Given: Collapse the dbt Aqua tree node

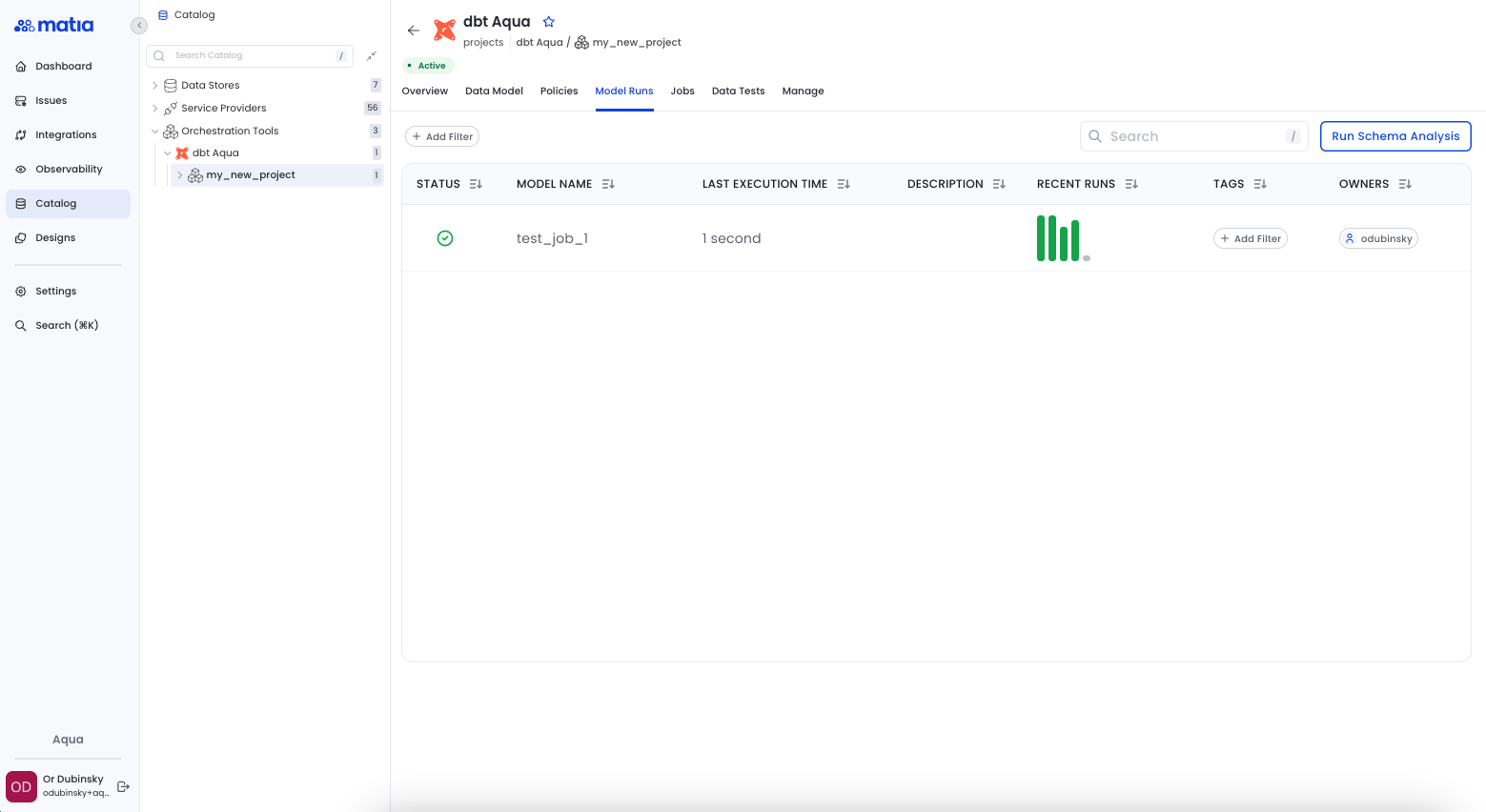Looking at the screenshot, I should 167,152.
